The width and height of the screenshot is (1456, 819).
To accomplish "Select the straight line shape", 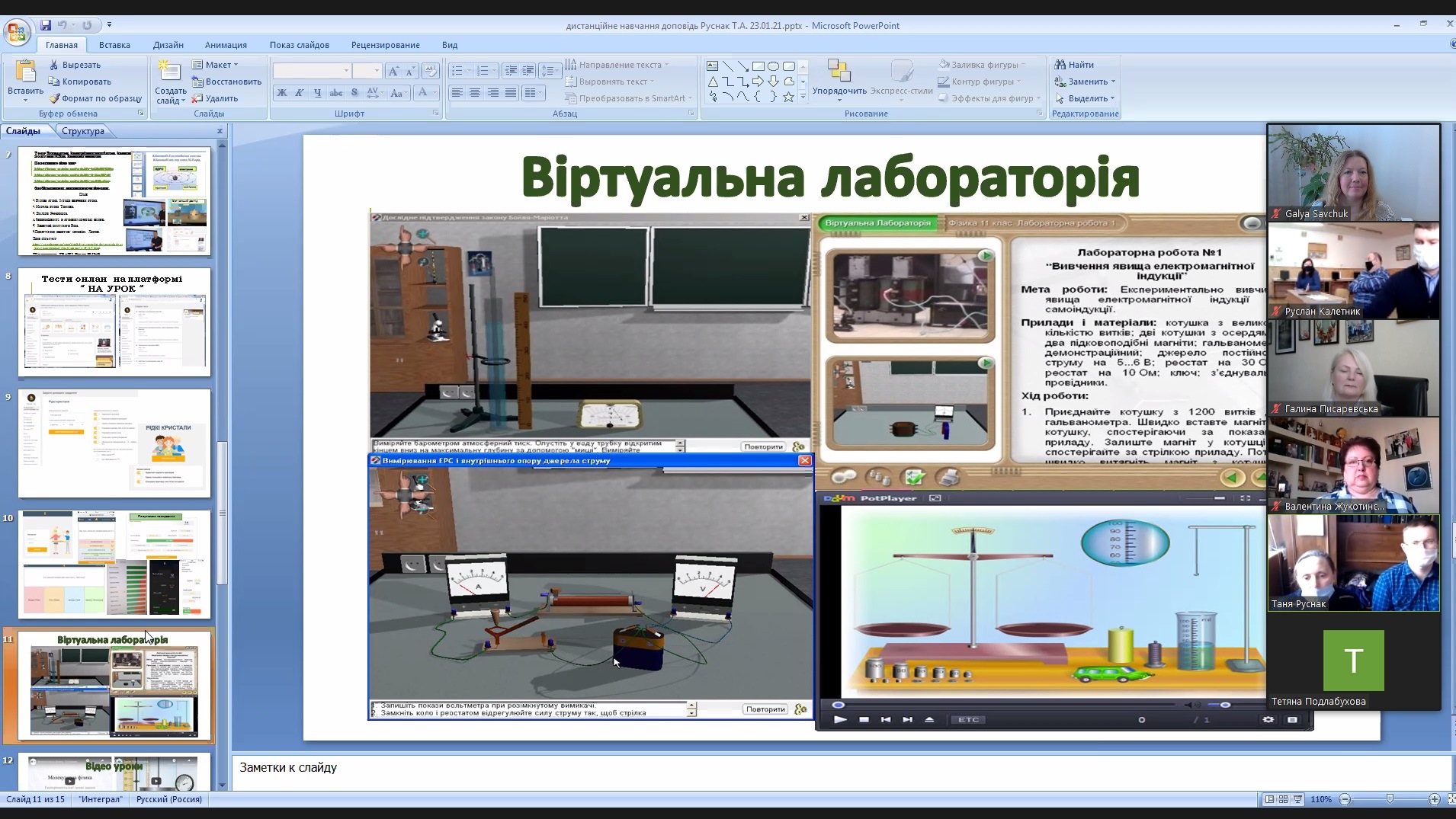I will click(727, 66).
